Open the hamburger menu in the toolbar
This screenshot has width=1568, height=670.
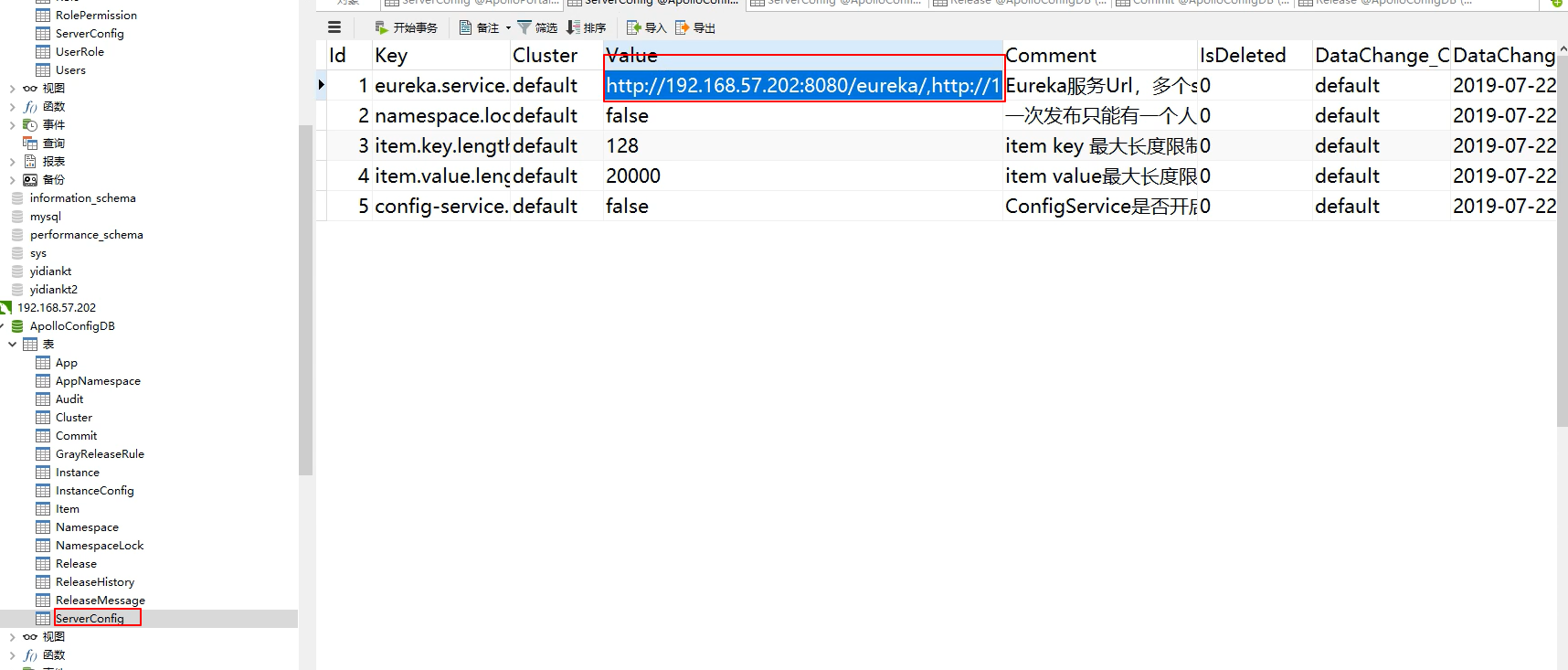(x=334, y=27)
